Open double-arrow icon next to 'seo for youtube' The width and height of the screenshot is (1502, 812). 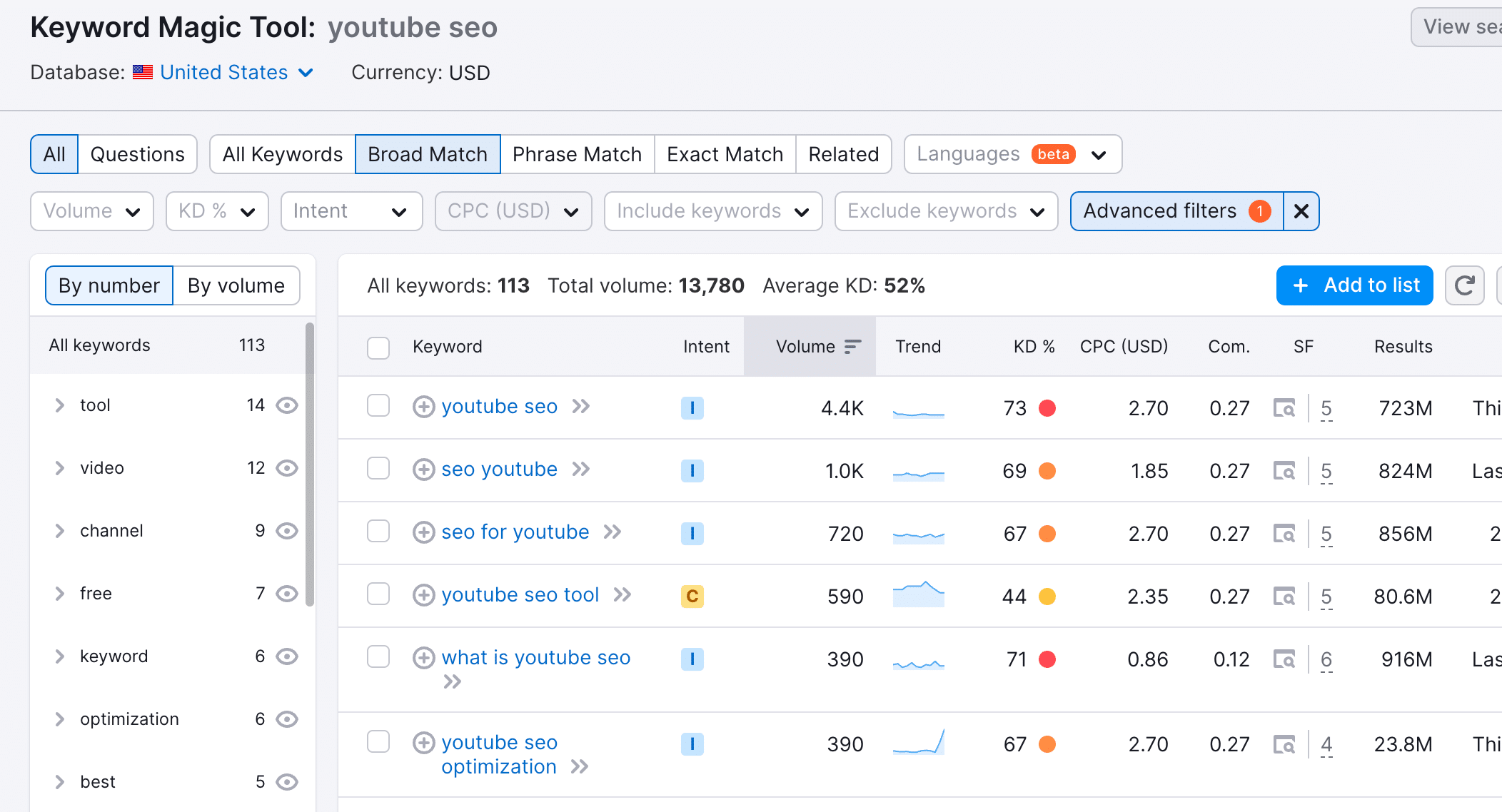coord(613,532)
